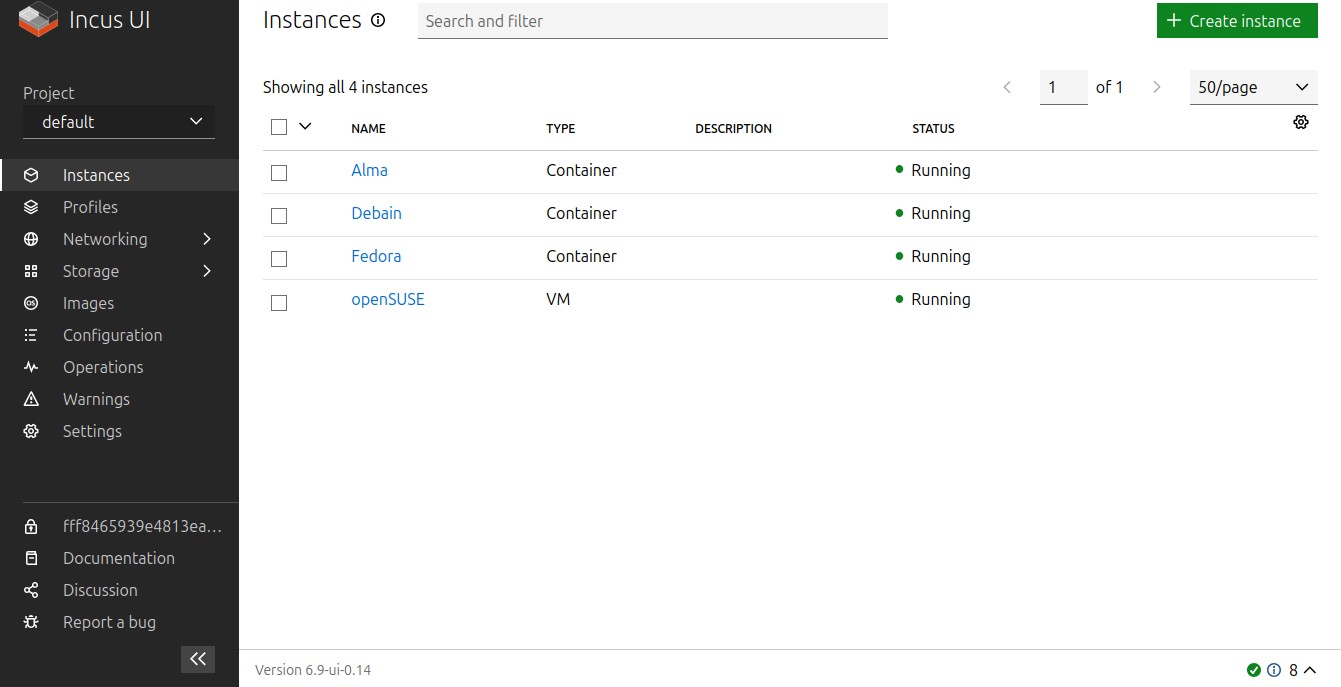Go to the next page arrow

click(1157, 87)
